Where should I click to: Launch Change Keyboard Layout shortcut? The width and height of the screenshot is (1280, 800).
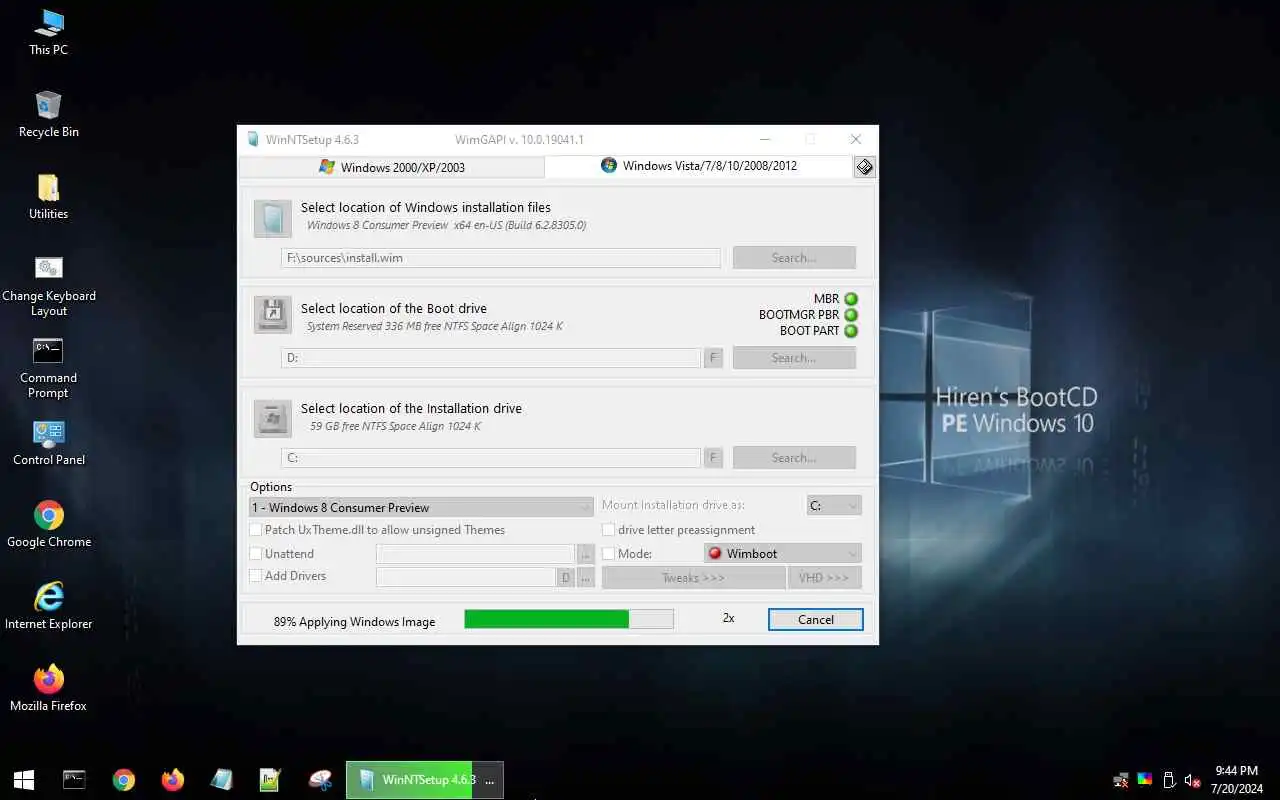48,286
